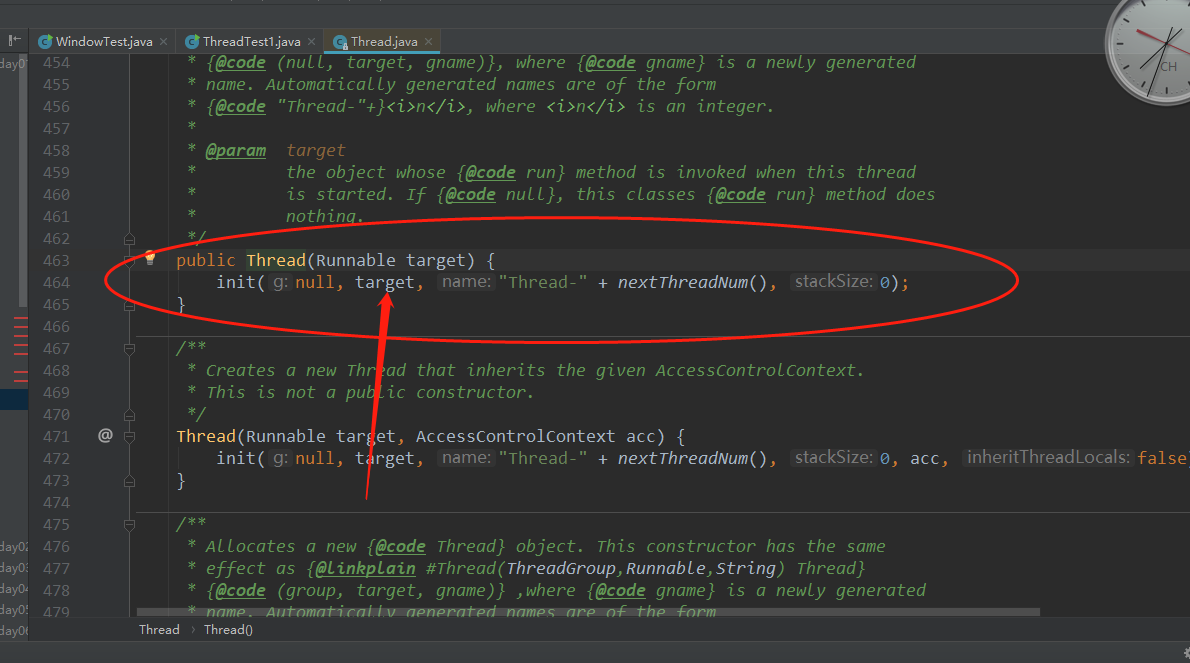Click the 'inheritThreadLocals:' hint on line 472
The height and width of the screenshot is (663, 1190).
click(1048, 457)
